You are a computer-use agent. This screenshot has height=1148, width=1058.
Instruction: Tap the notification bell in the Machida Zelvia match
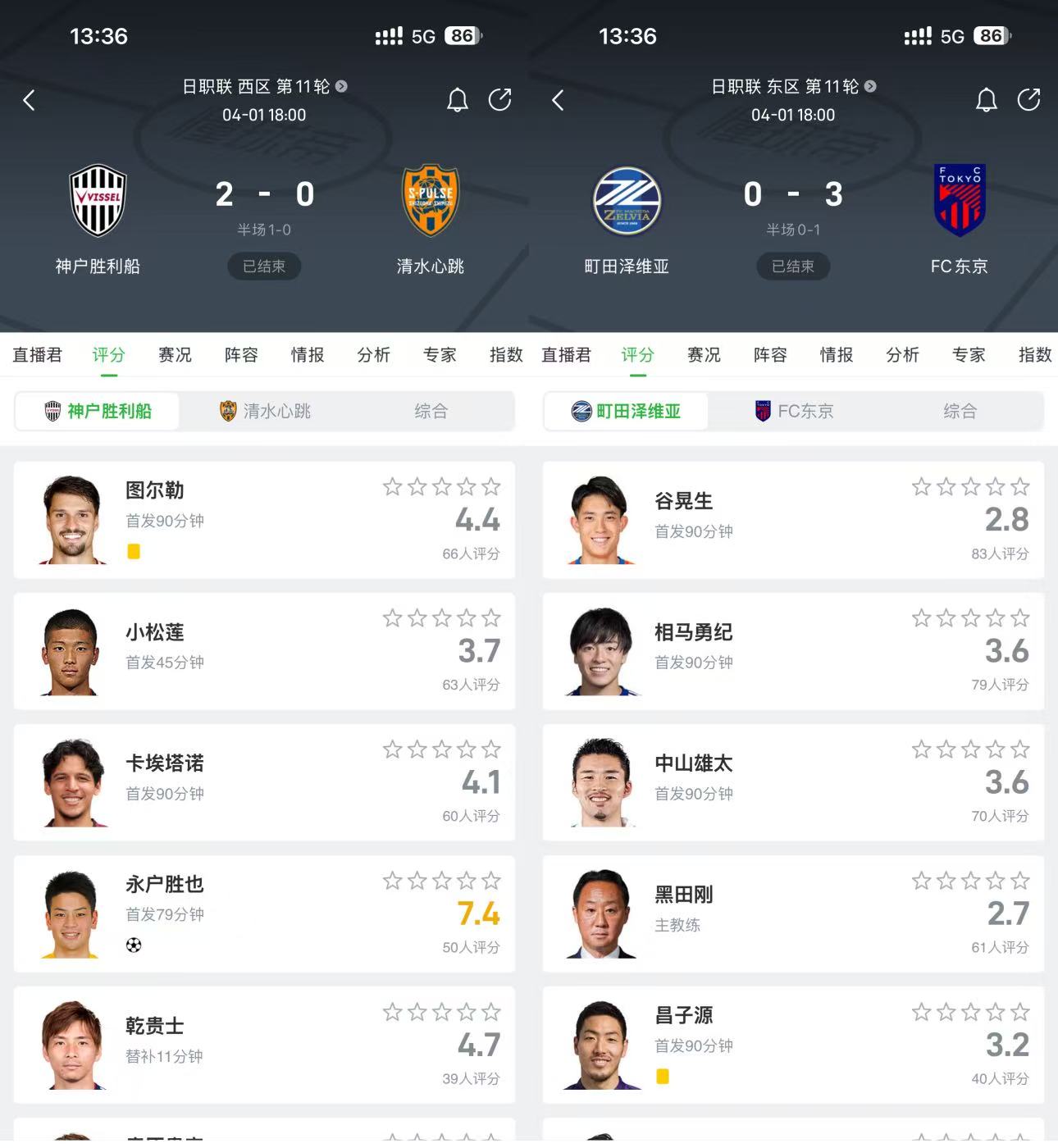[987, 100]
